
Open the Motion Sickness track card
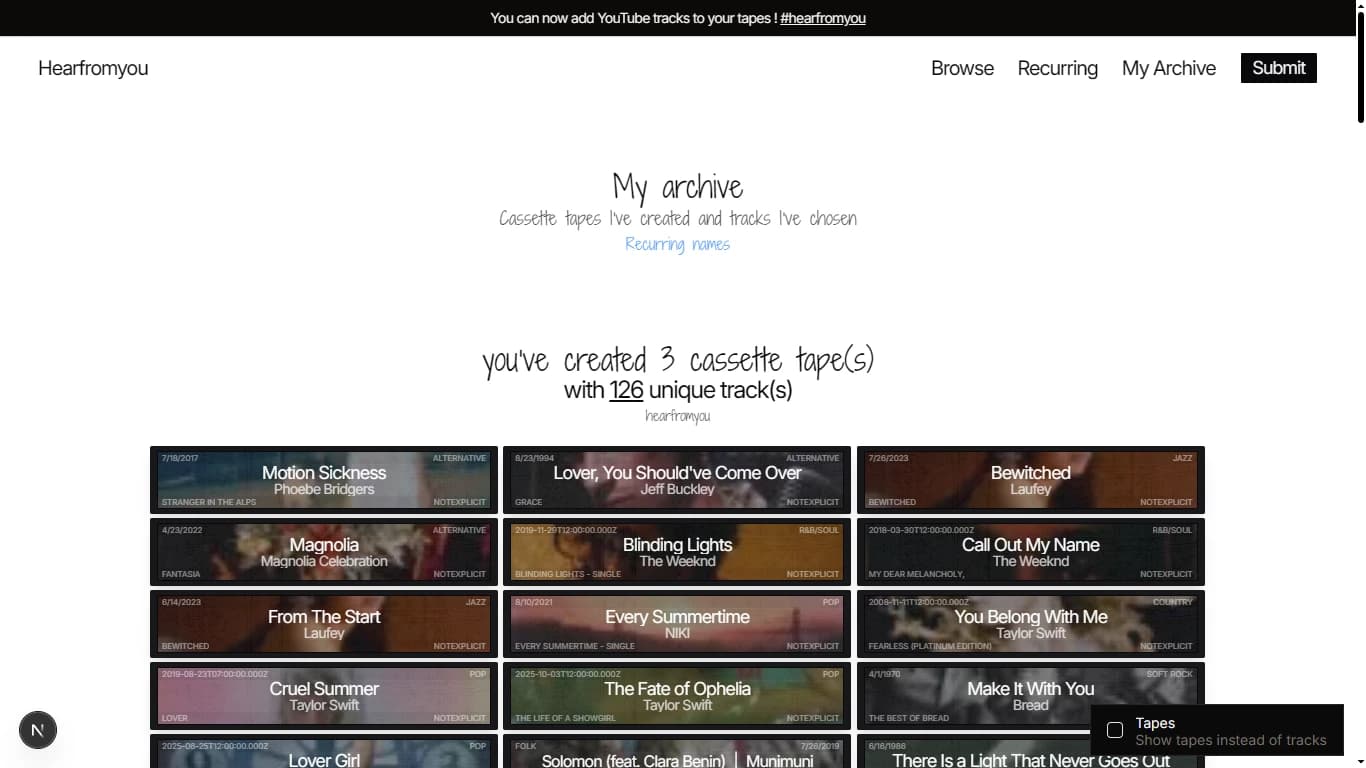(324, 480)
